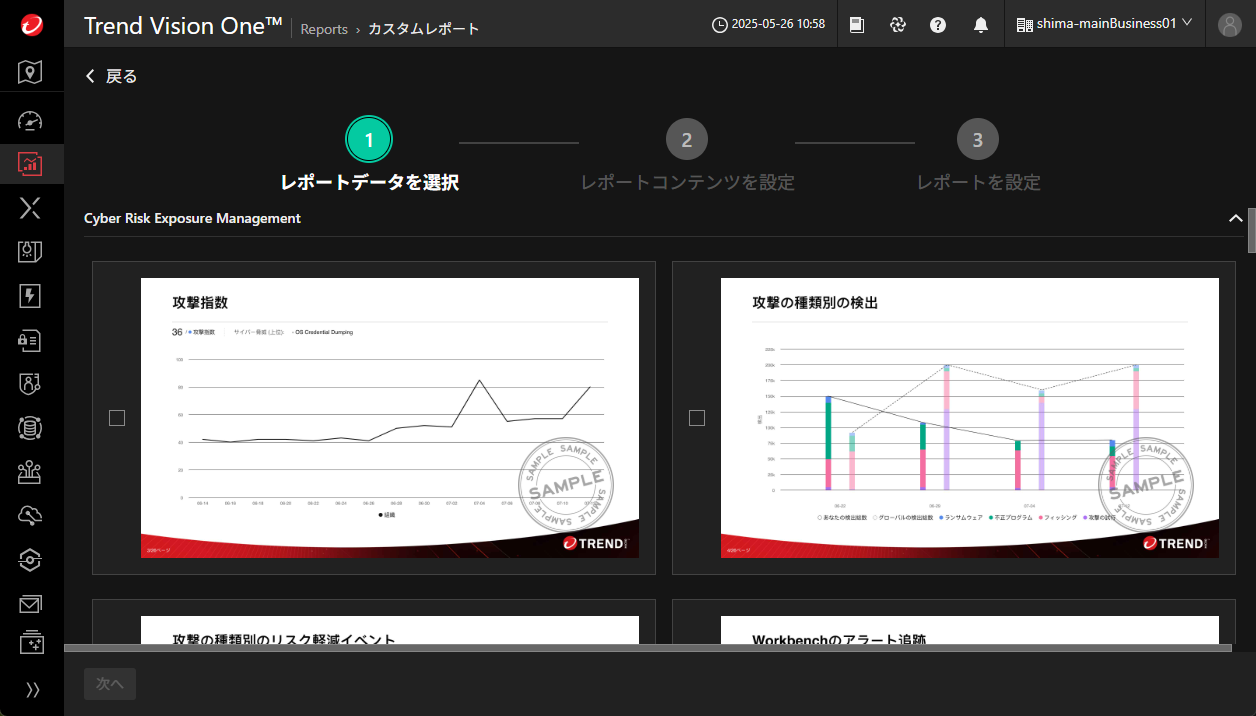This screenshot has height=716, width=1256.
Task: Open the sidebar icon below the XDR icon
Action: (x=31, y=252)
